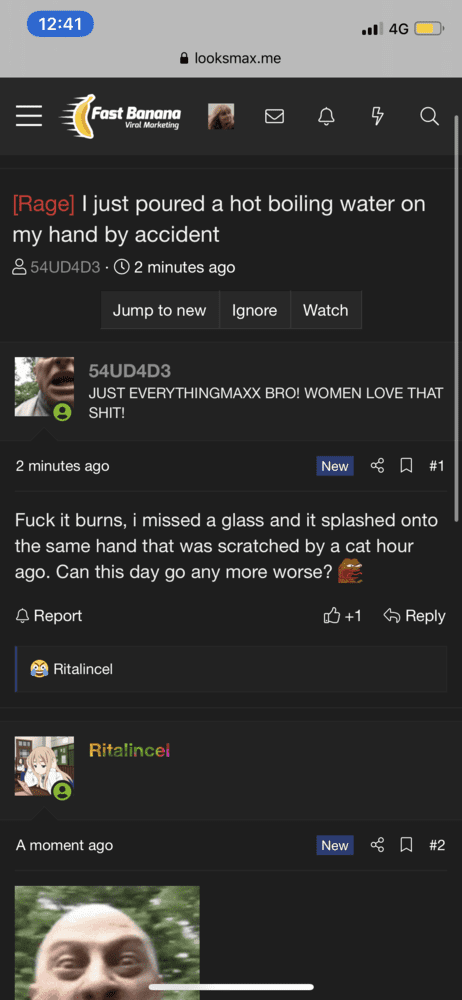Click the Fast Banana logo
The image size is (462, 1000).
pyautogui.click(x=120, y=116)
